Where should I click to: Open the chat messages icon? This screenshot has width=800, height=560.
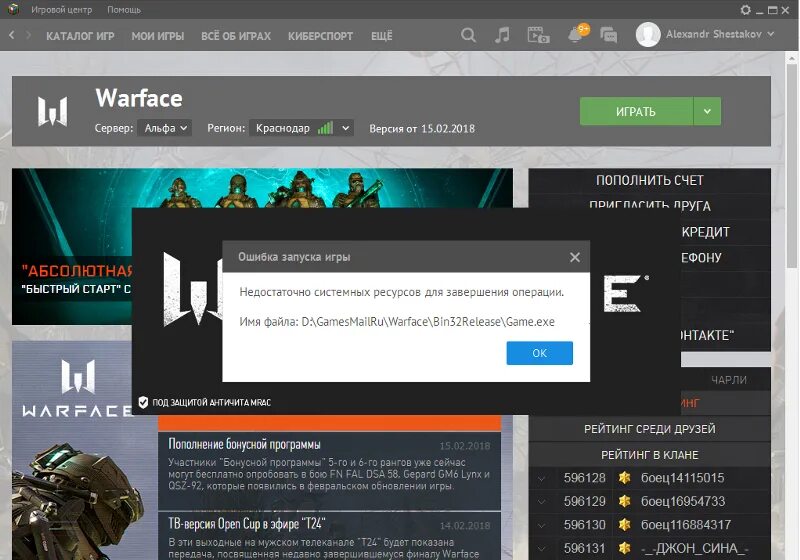(609, 35)
